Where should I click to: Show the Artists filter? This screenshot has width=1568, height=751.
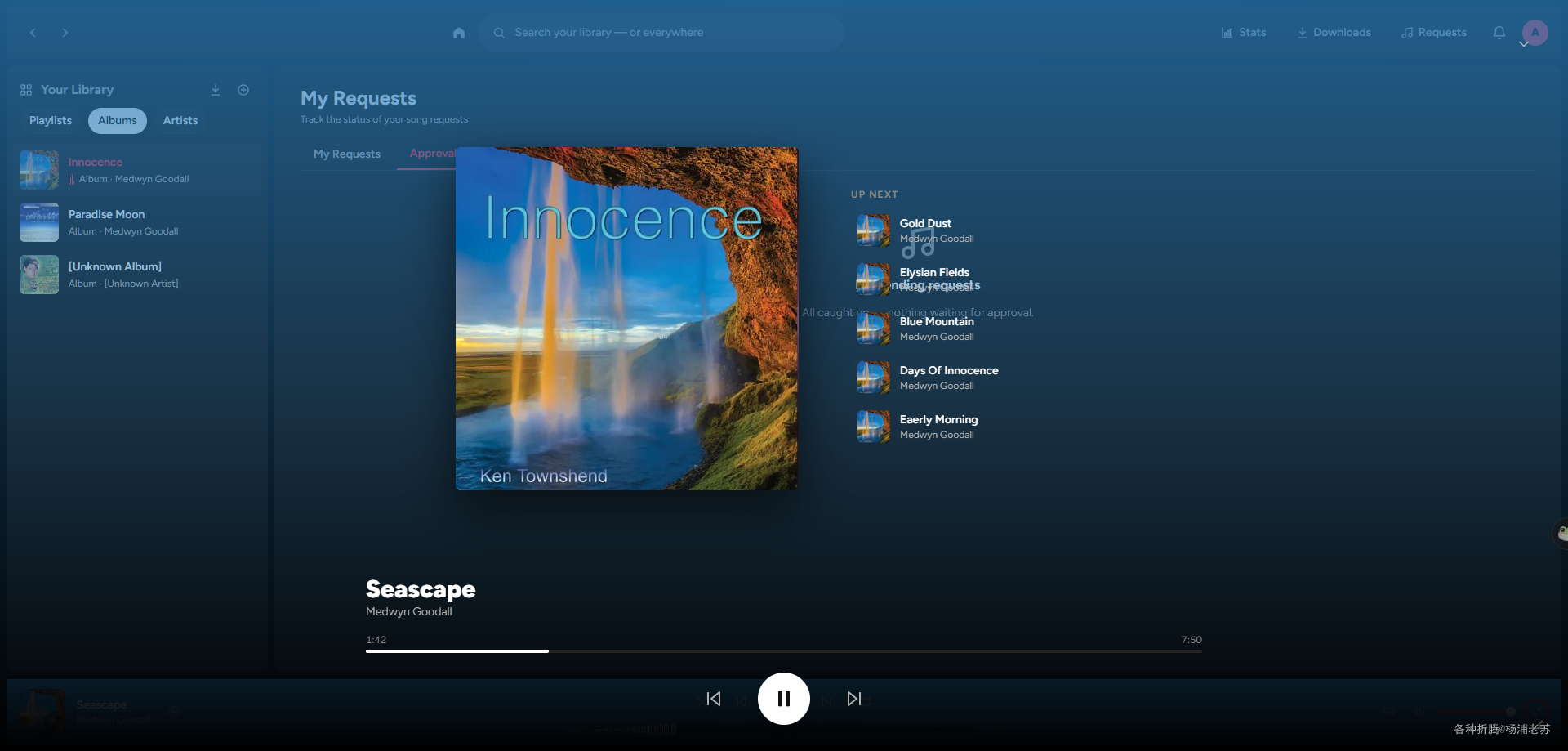pos(180,121)
